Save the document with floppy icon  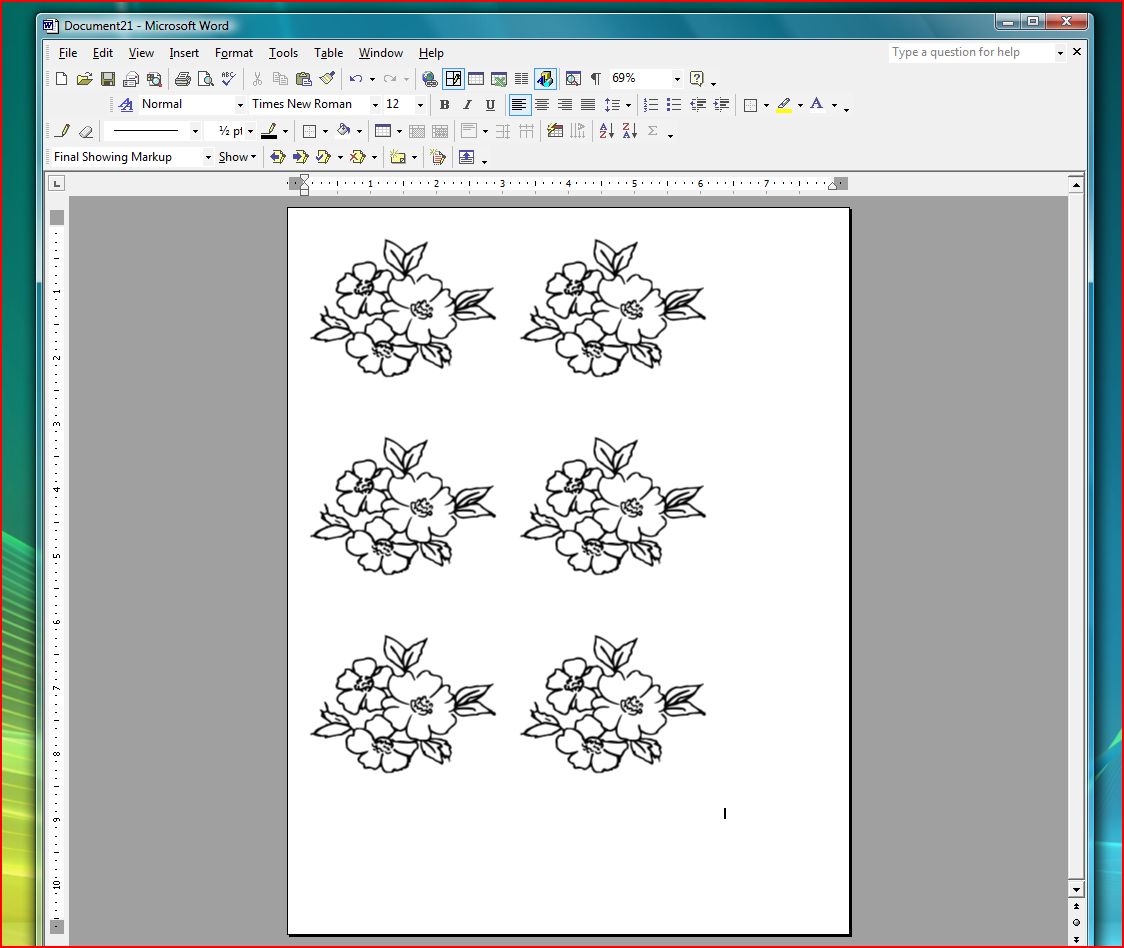[108, 79]
